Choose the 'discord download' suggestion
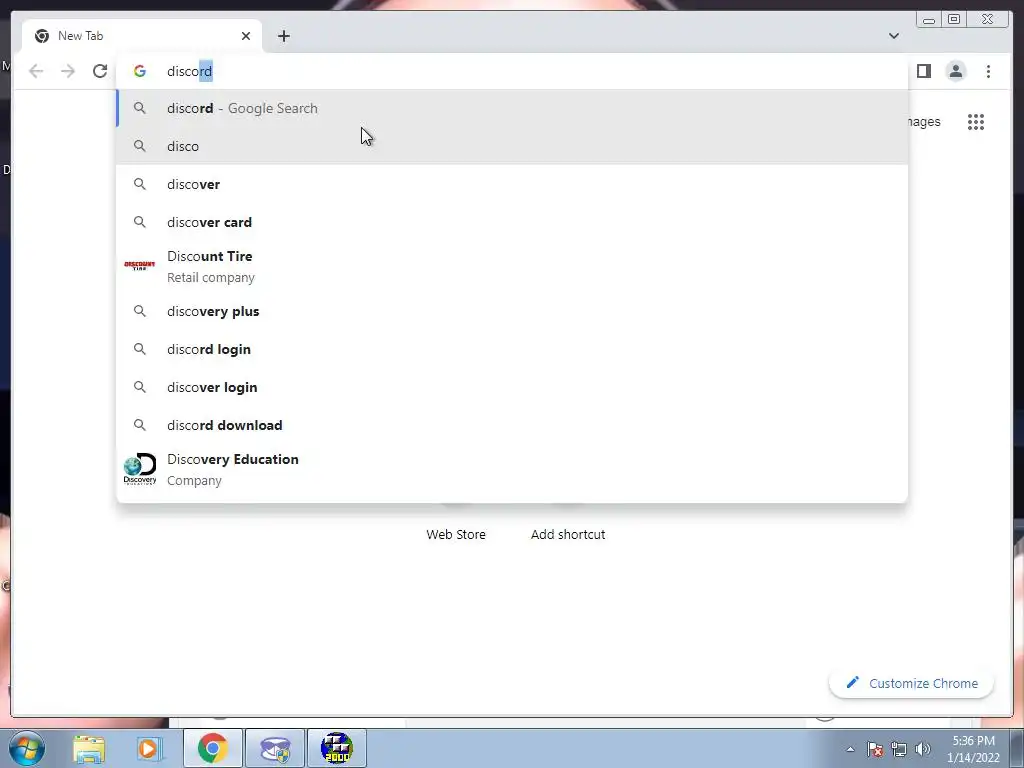Screen dimensions: 1024x768 [512, 425]
